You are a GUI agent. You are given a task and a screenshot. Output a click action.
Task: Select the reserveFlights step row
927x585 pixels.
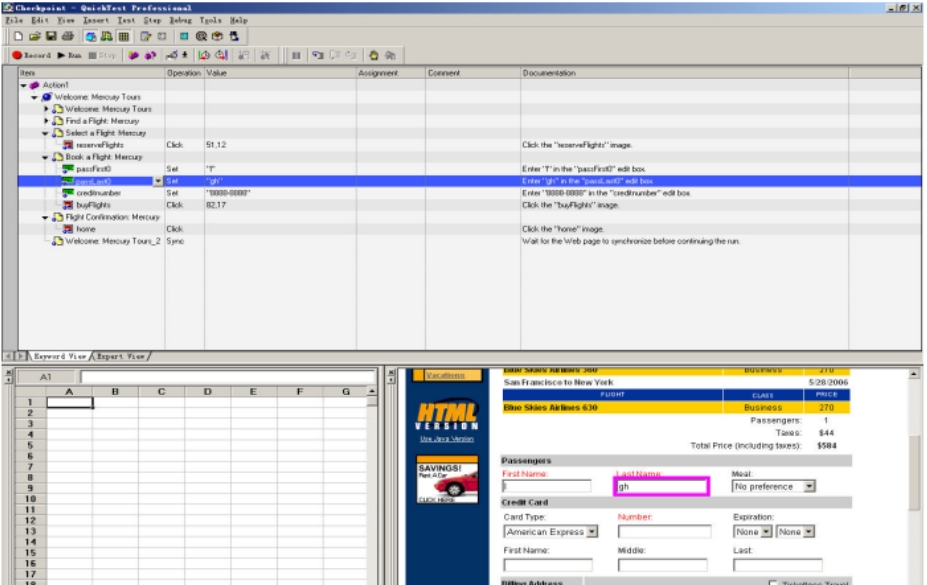(469, 145)
